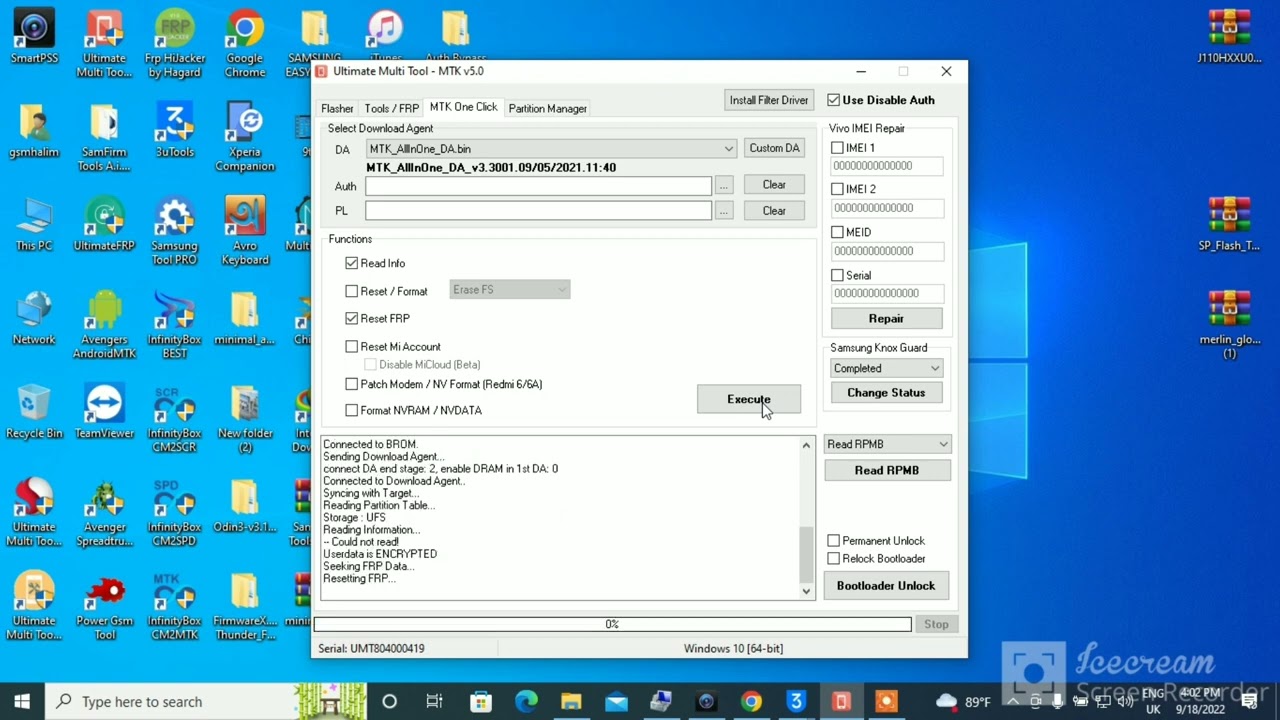Open Samsung Knox Guard Completed dropdown
This screenshot has height=720, width=1280.
(x=886, y=368)
